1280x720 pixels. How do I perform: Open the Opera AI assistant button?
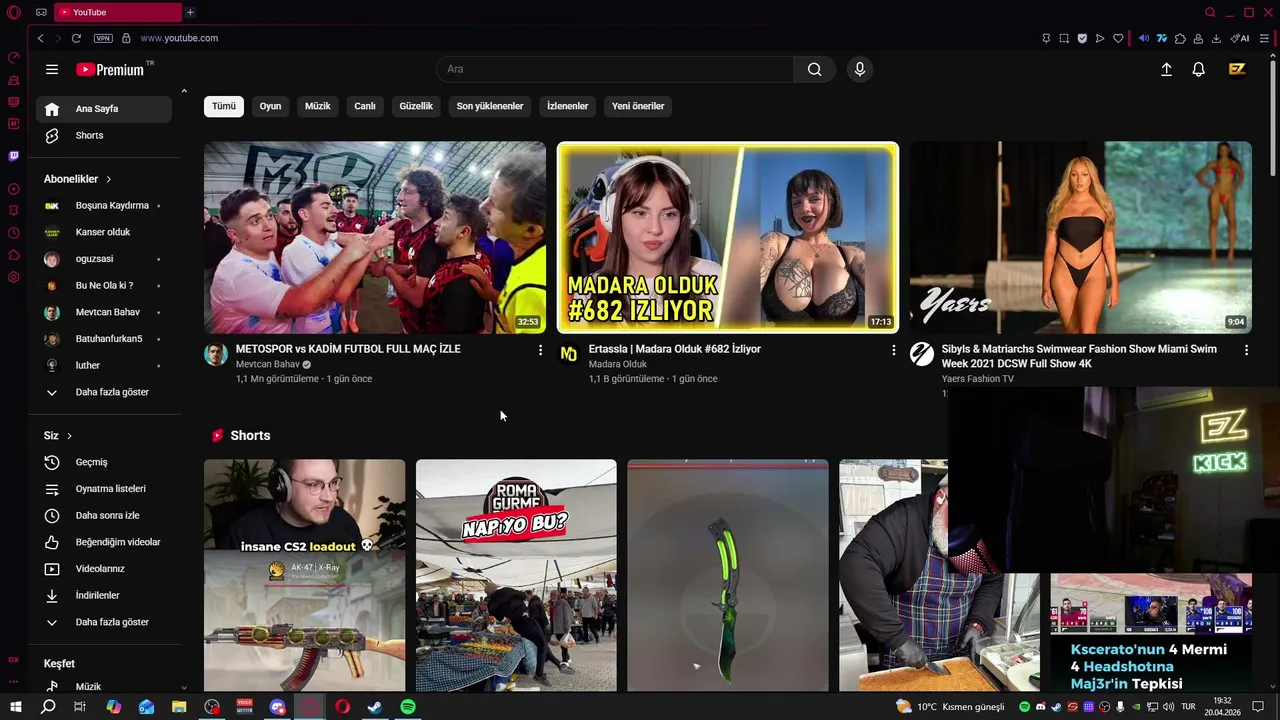click(1240, 38)
